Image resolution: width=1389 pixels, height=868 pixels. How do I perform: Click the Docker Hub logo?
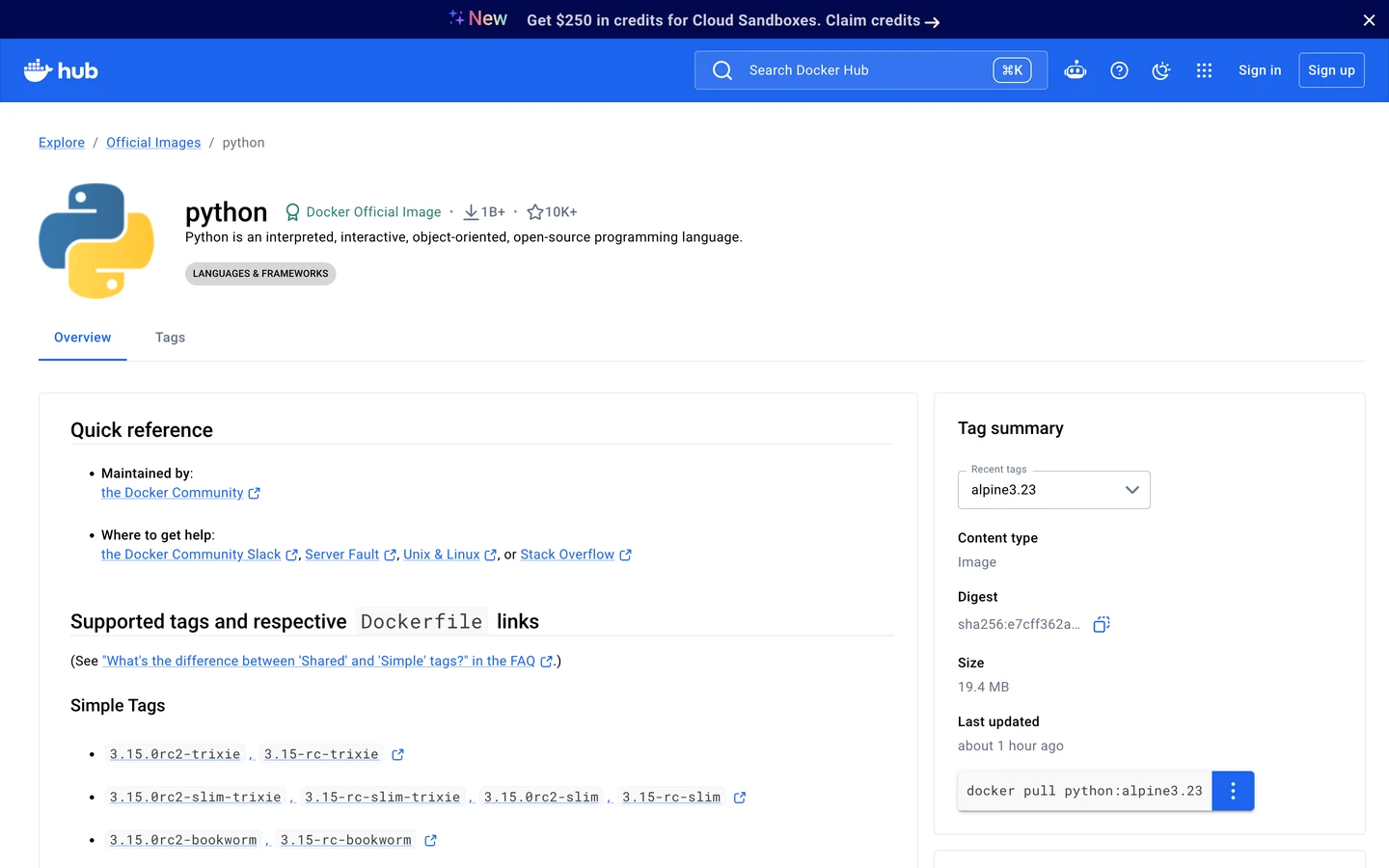61,70
